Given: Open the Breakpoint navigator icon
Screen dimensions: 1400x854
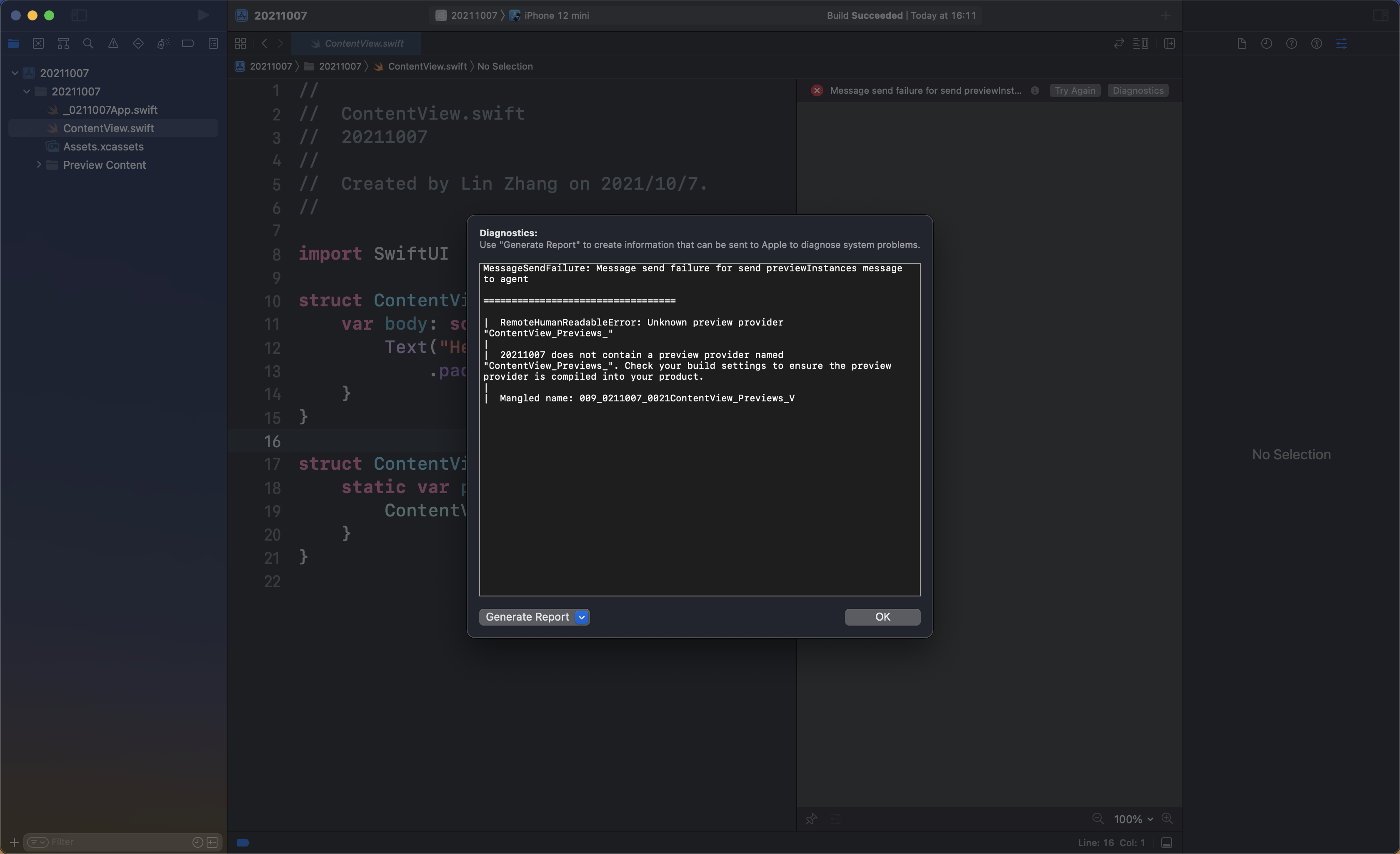Looking at the screenshot, I should [x=188, y=44].
